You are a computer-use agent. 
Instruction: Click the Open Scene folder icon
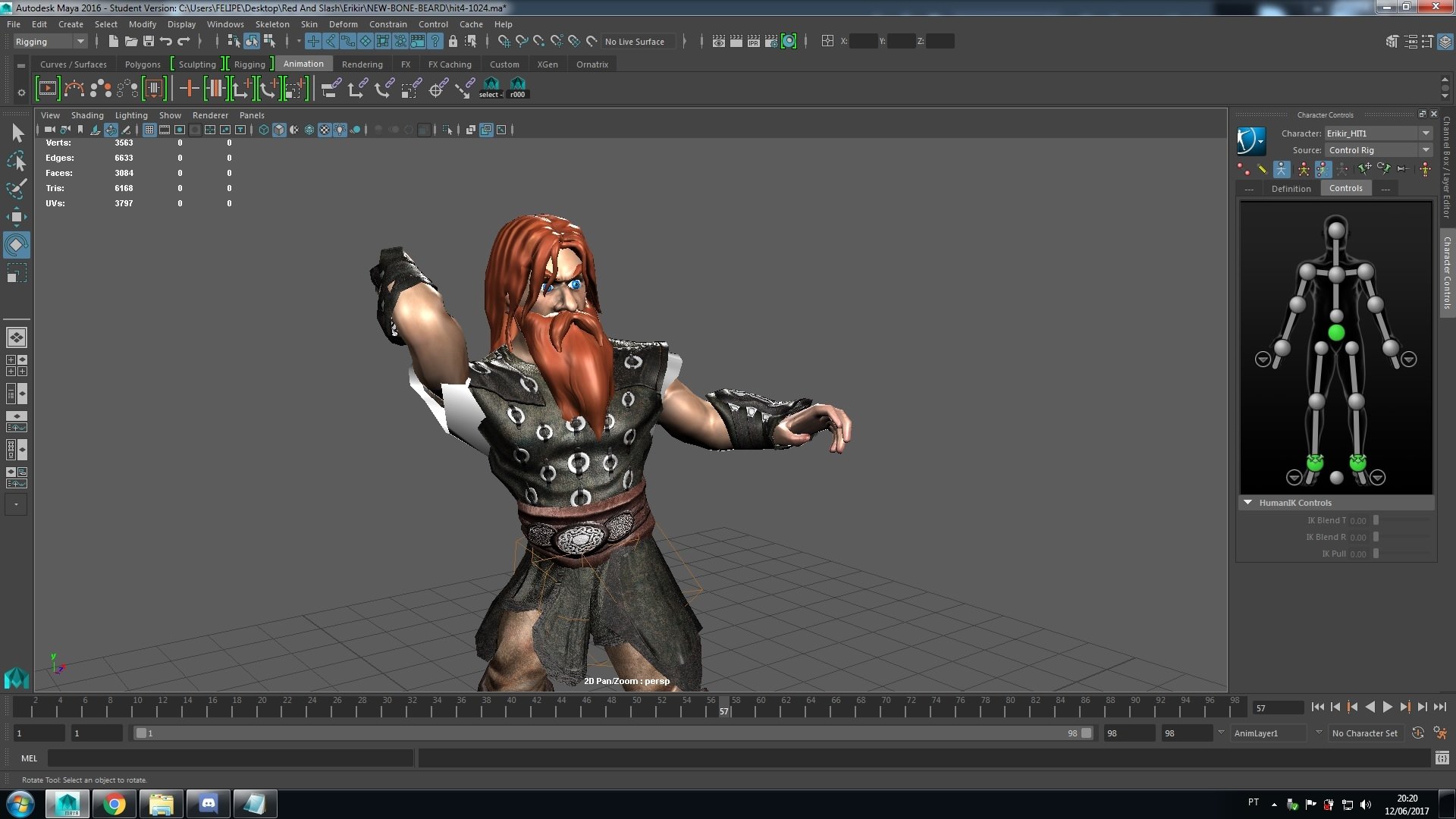pos(130,41)
